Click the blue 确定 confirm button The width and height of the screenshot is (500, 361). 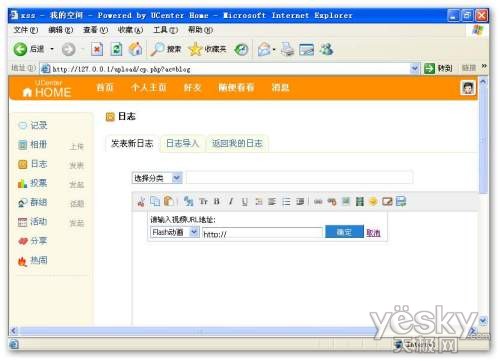344,232
